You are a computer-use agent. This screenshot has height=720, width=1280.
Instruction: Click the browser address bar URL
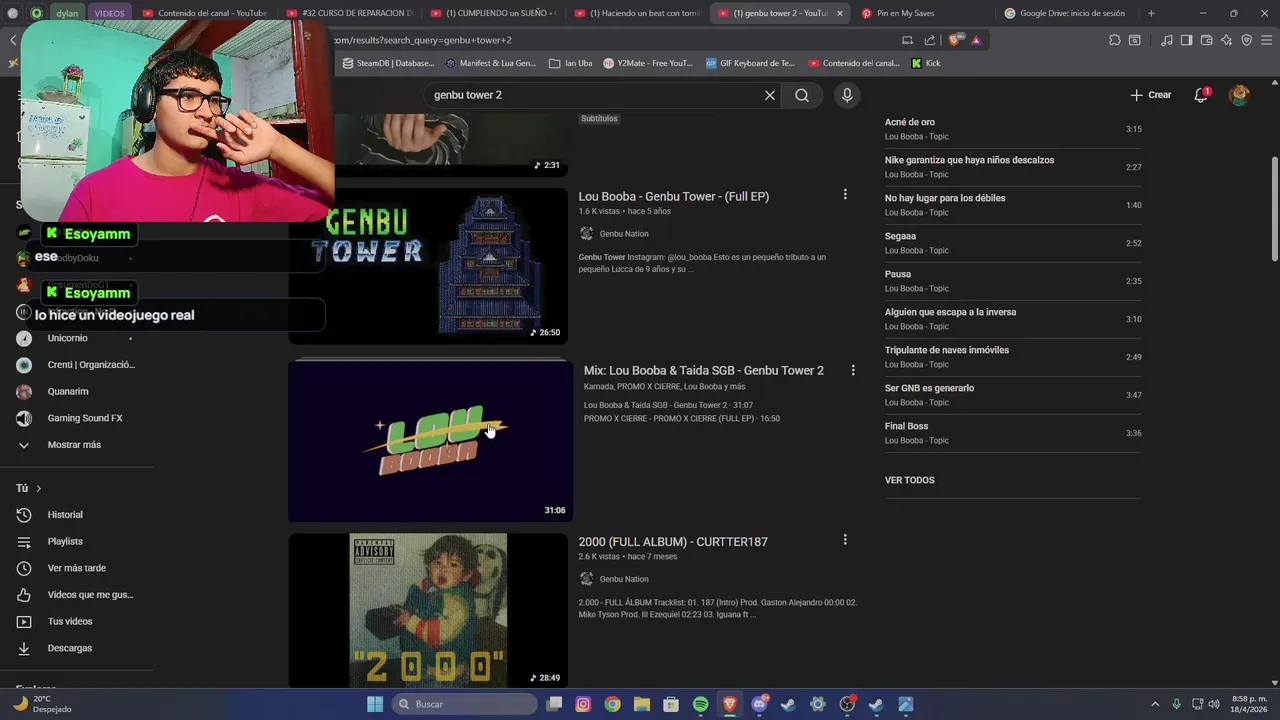610,40
